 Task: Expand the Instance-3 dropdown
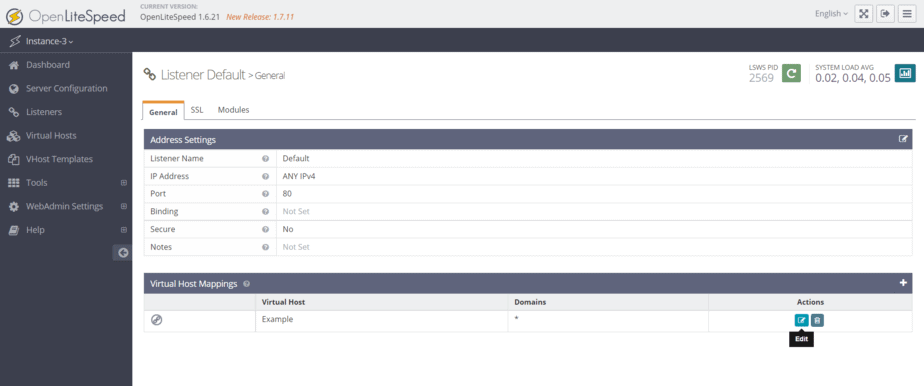(43, 41)
